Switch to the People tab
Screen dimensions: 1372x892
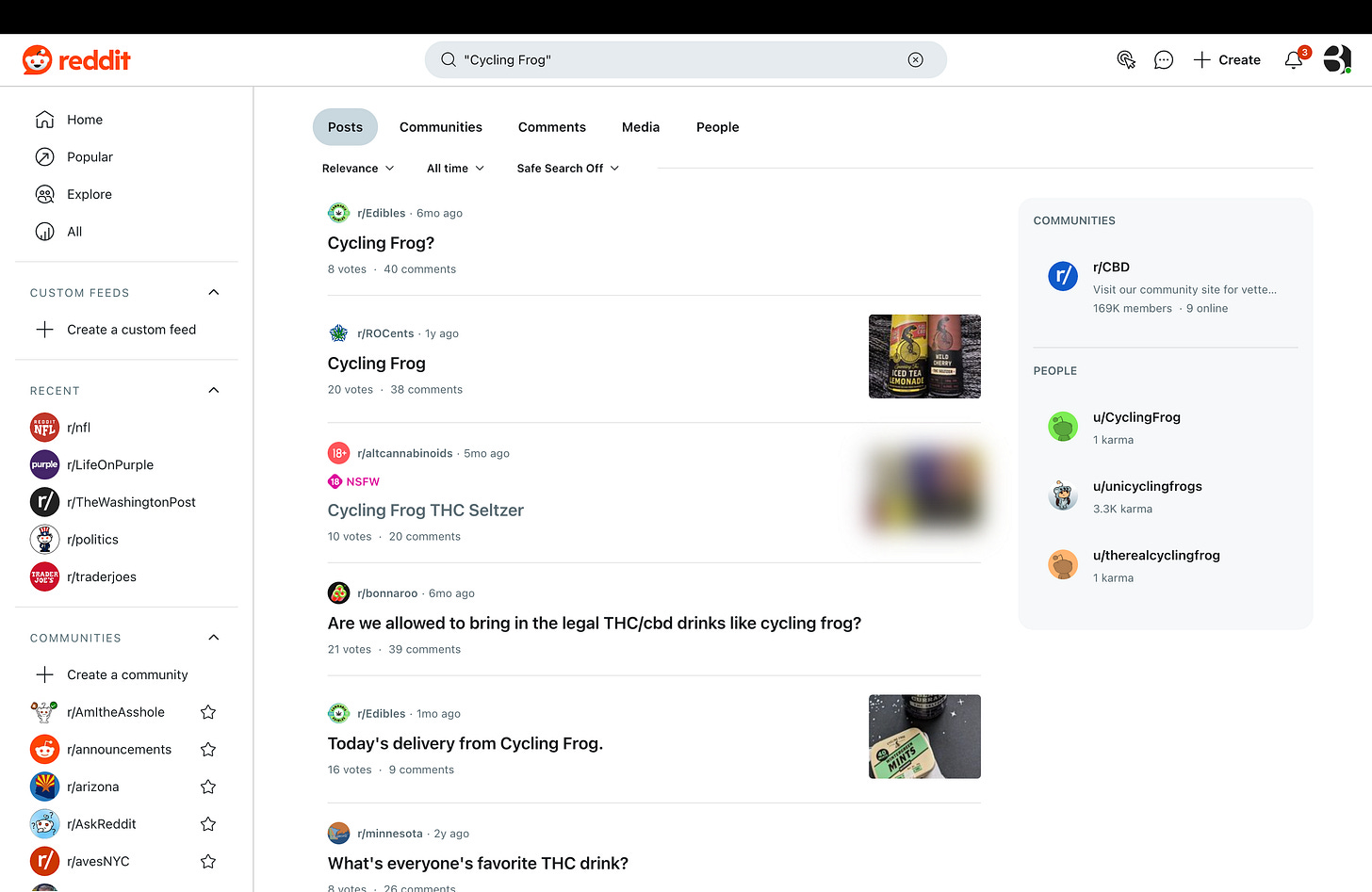(x=718, y=127)
